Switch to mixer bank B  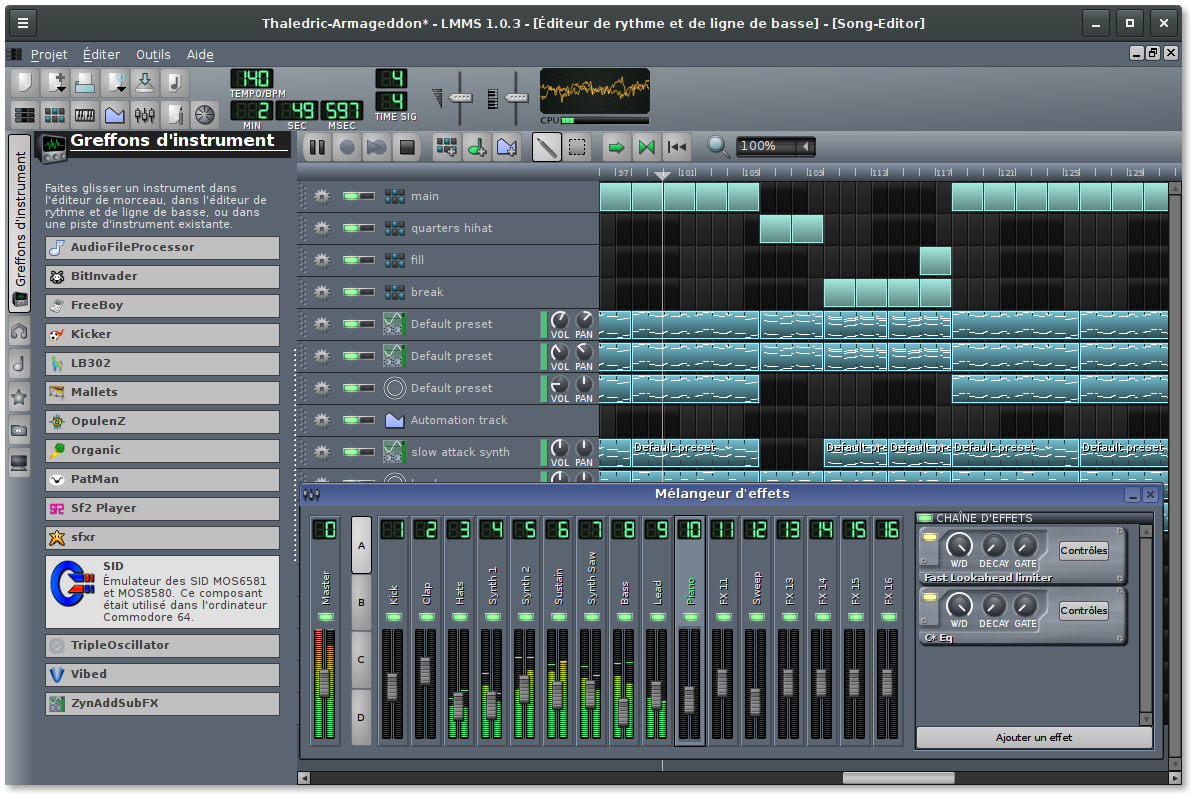[x=362, y=603]
